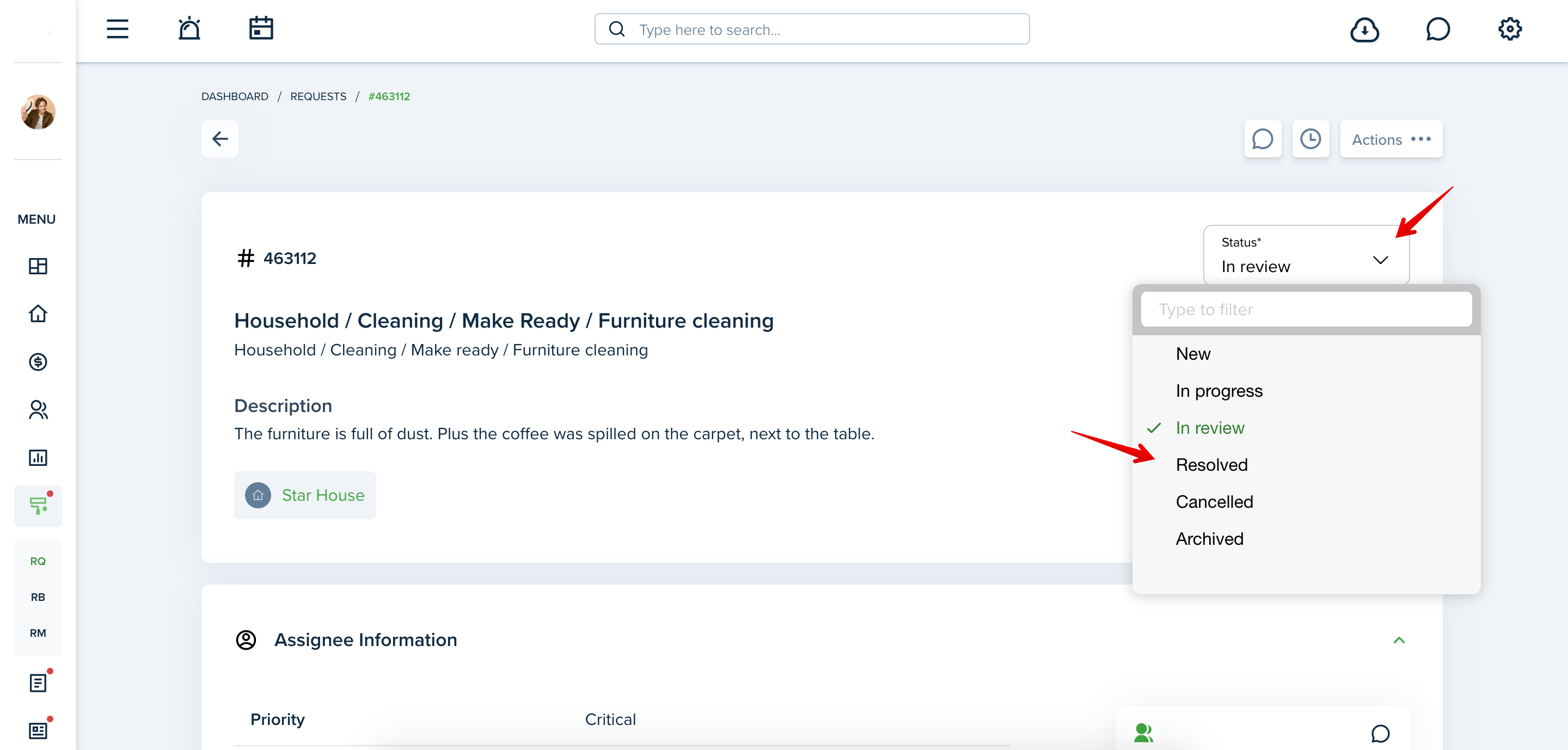The height and width of the screenshot is (750, 1568).
Task: Open request comments bubble button
Action: coord(1263,139)
